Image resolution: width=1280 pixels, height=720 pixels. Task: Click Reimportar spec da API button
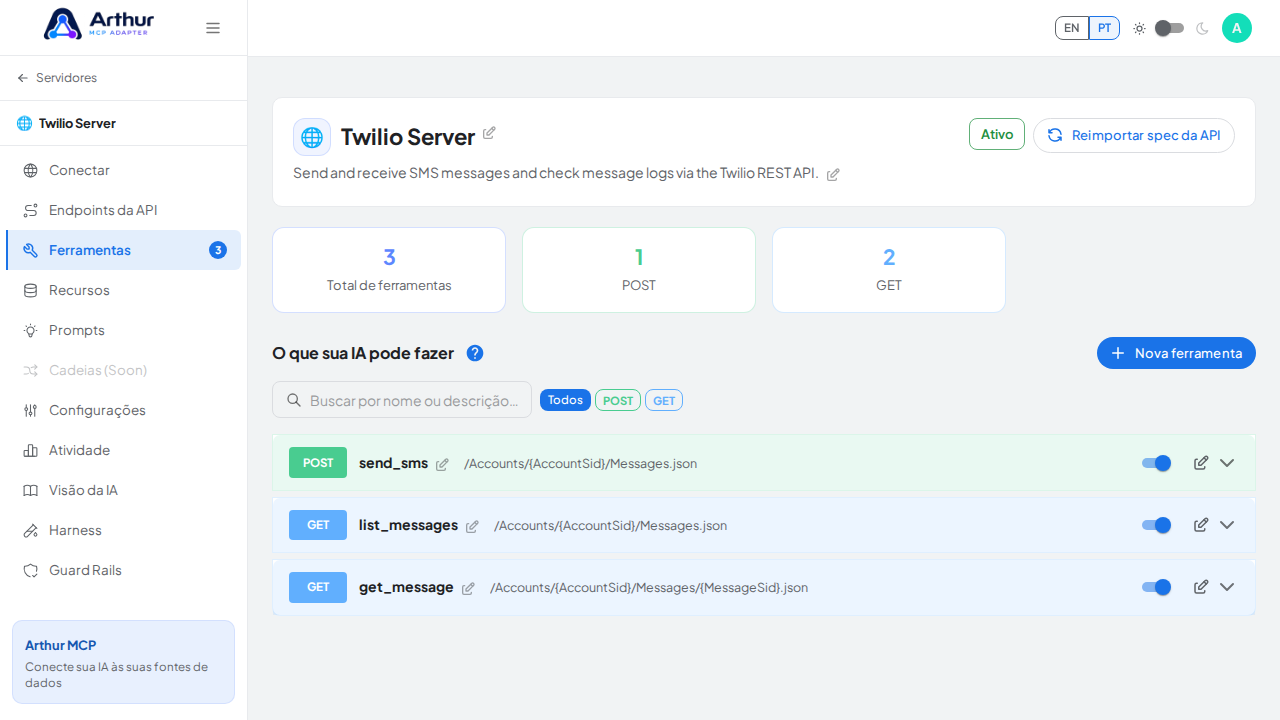point(1134,135)
